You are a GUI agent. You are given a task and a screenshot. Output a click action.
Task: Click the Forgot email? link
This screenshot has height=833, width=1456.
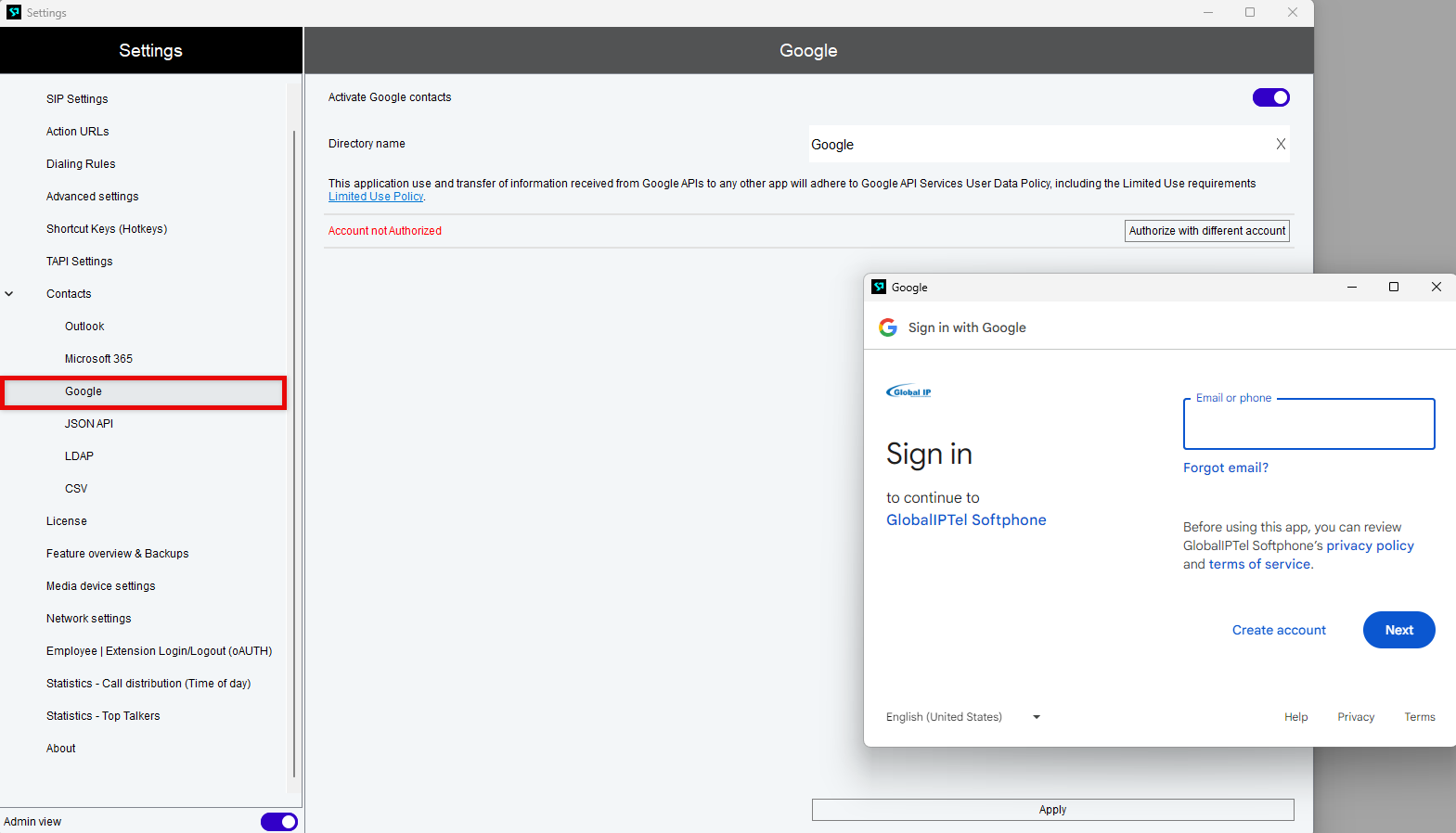click(x=1226, y=468)
